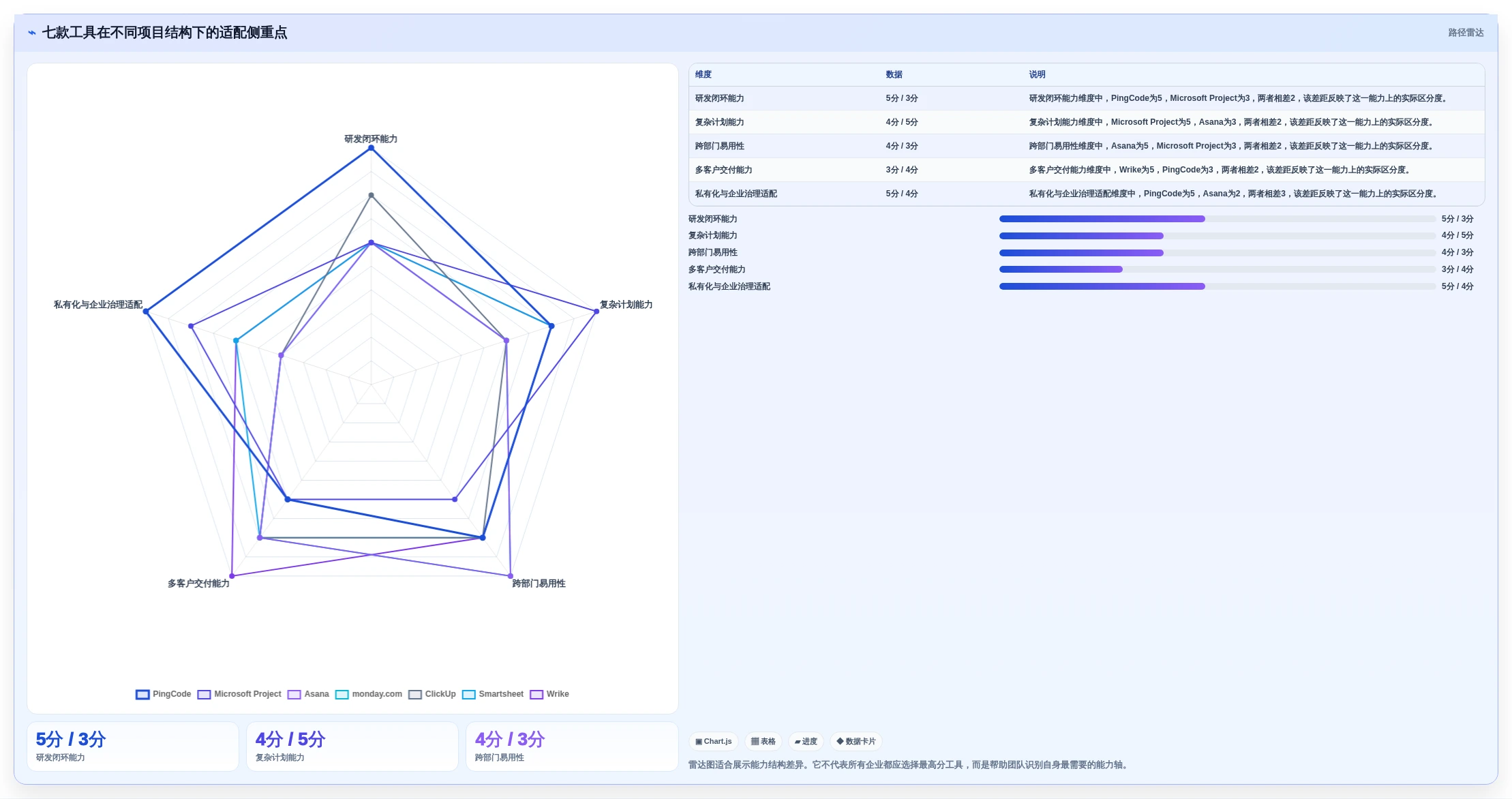
Task: Click the 数据 column header
Action: click(x=894, y=75)
